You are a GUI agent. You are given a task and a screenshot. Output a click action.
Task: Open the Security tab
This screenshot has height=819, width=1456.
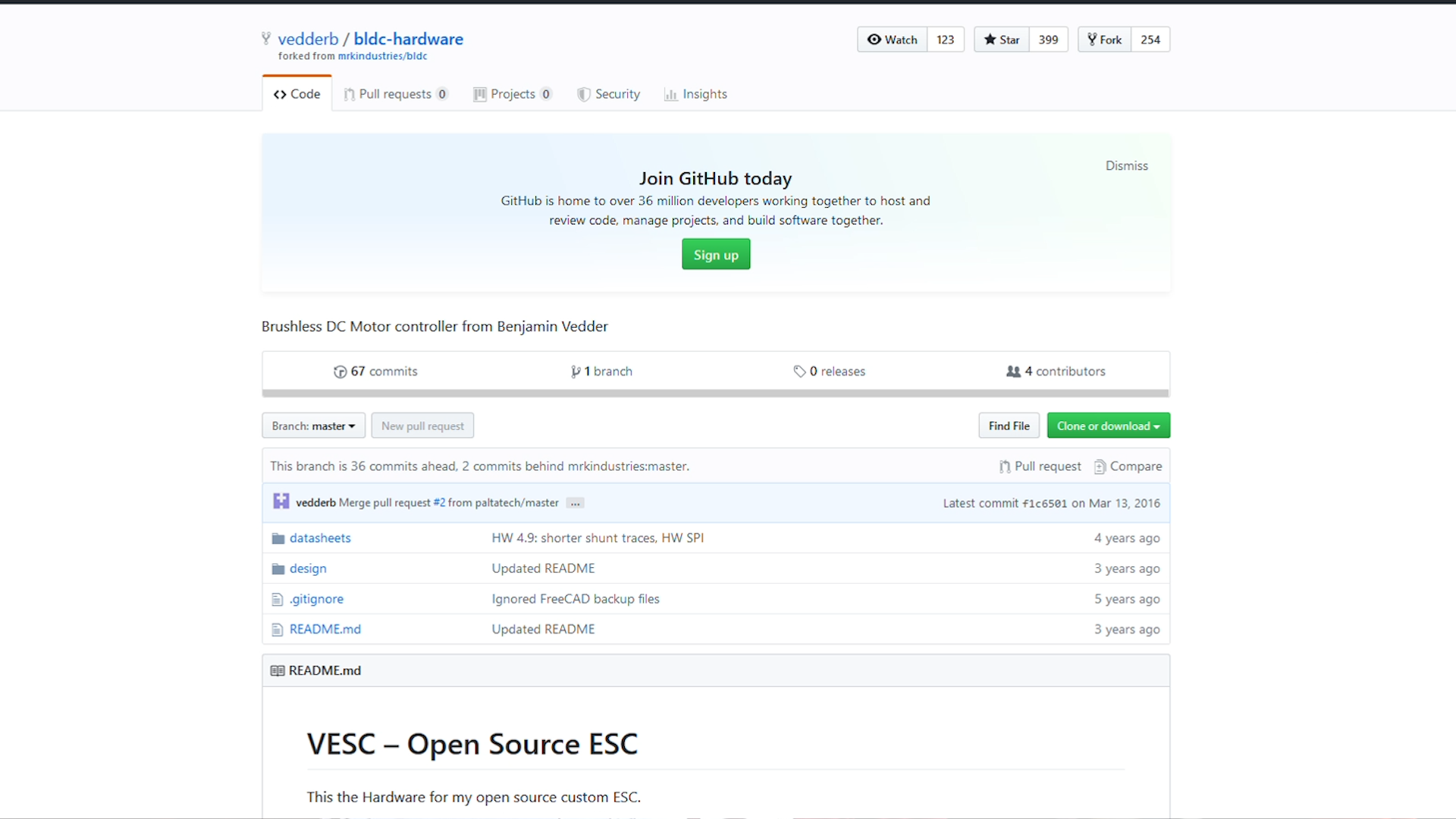tap(608, 94)
